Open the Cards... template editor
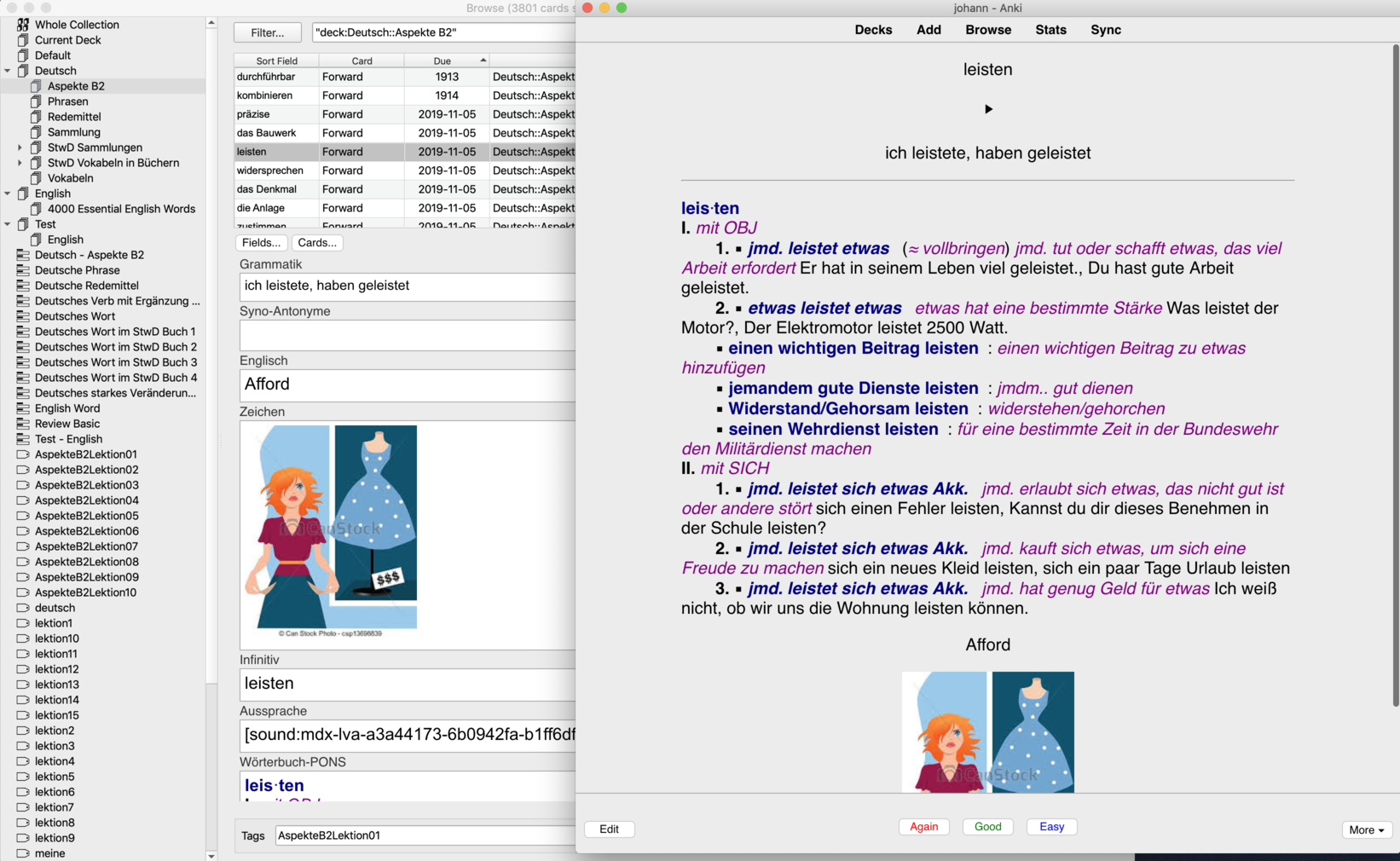This screenshot has width=1400, height=861. (317, 243)
